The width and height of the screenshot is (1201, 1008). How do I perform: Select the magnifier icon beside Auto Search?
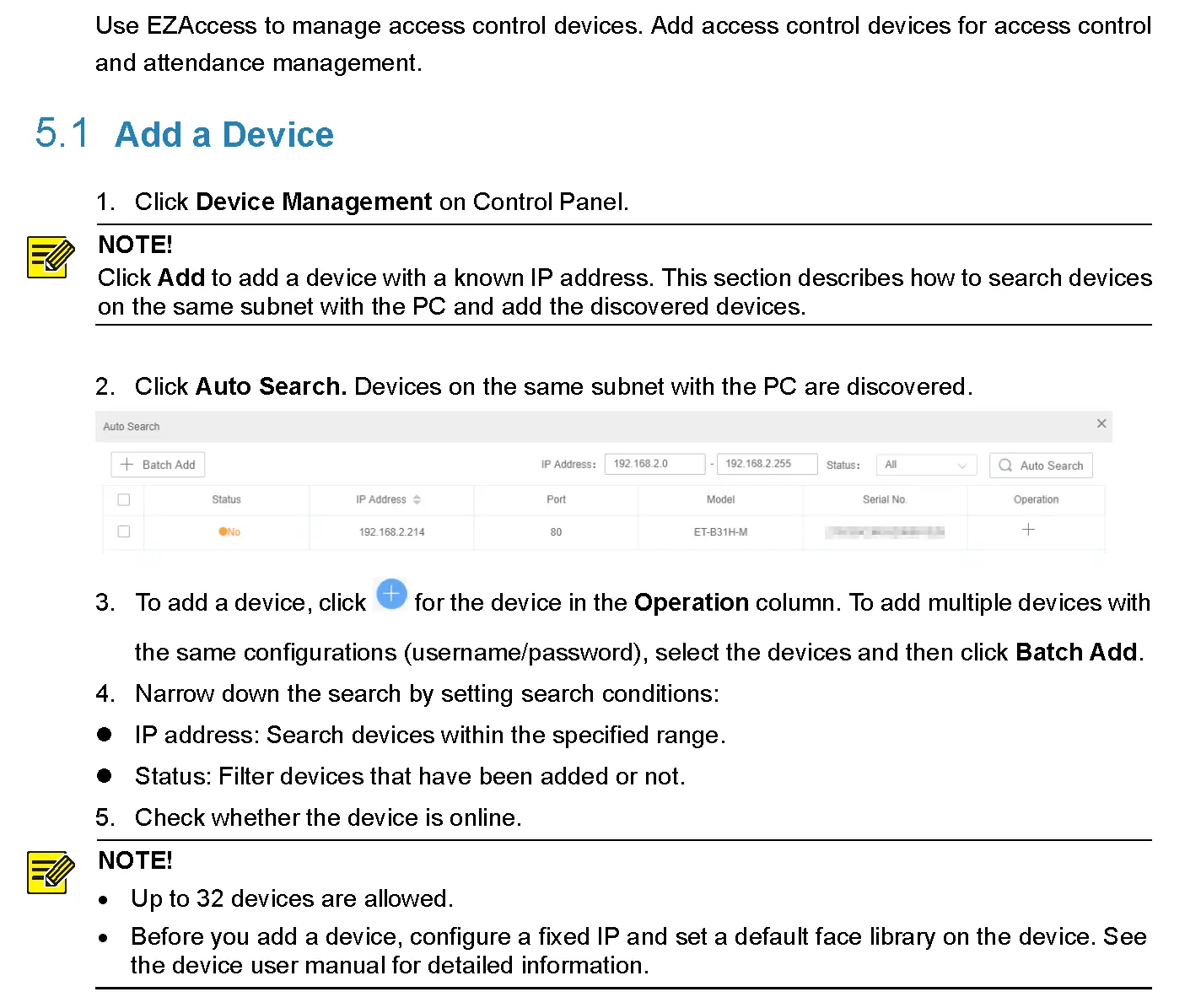point(1004,465)
